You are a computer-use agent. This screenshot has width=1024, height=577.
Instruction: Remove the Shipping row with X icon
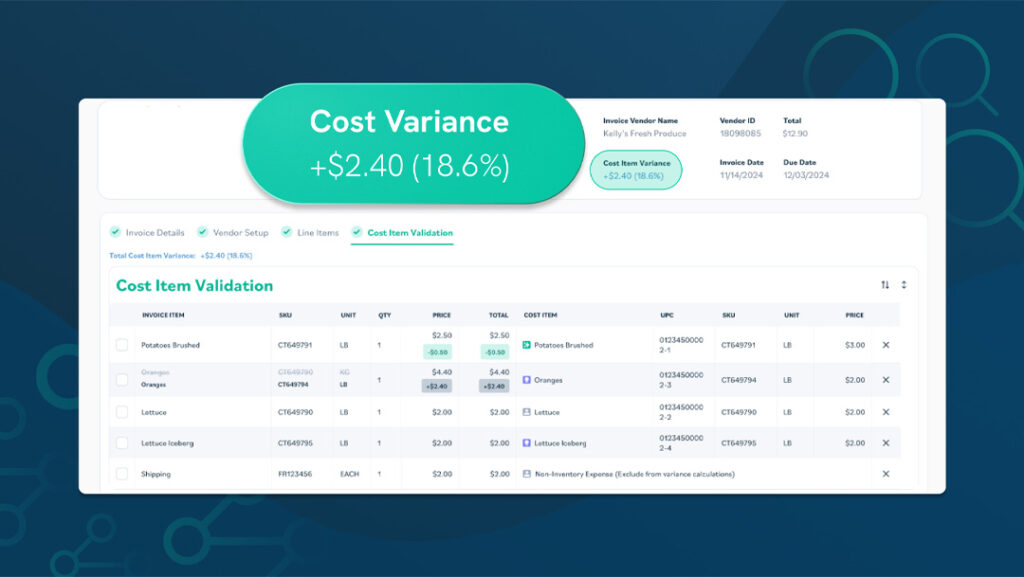[x=885, y=474]
